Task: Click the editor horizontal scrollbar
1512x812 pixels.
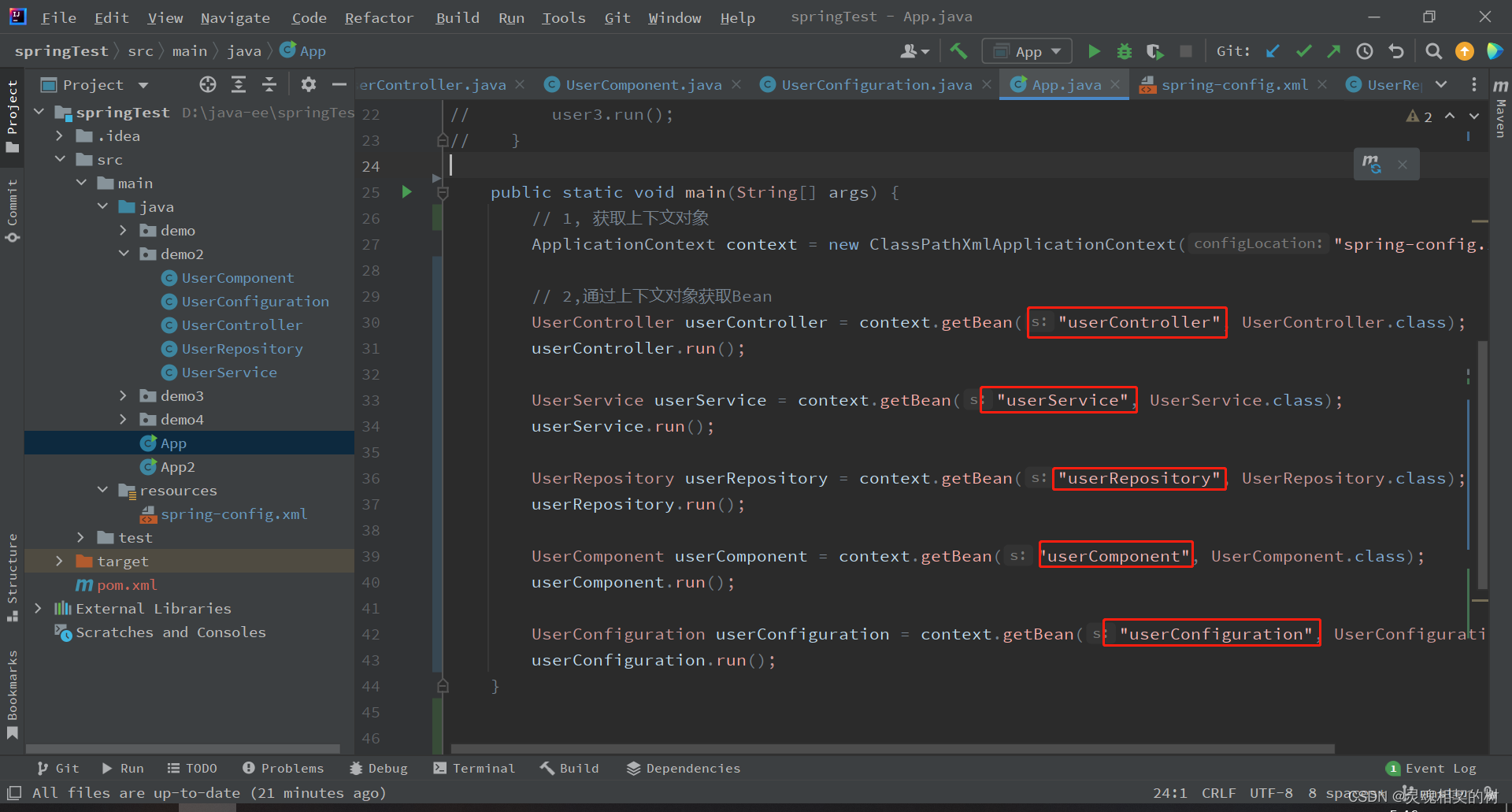Action: [x=892, y=748]
